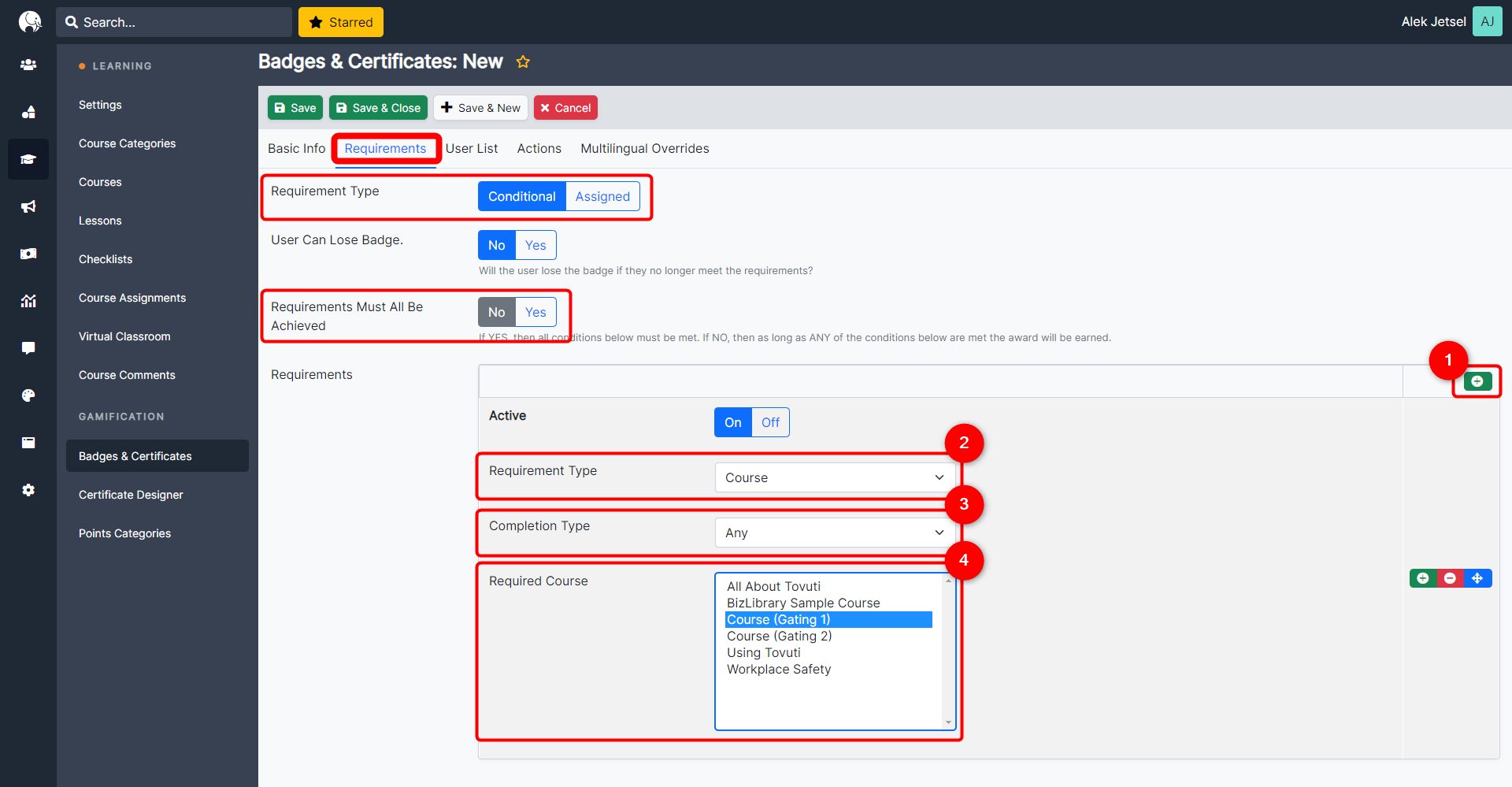This screenshot has width=1512, height=787.
Task: Click the green plus icon beside the requirement row
Action: point(1423,578)
